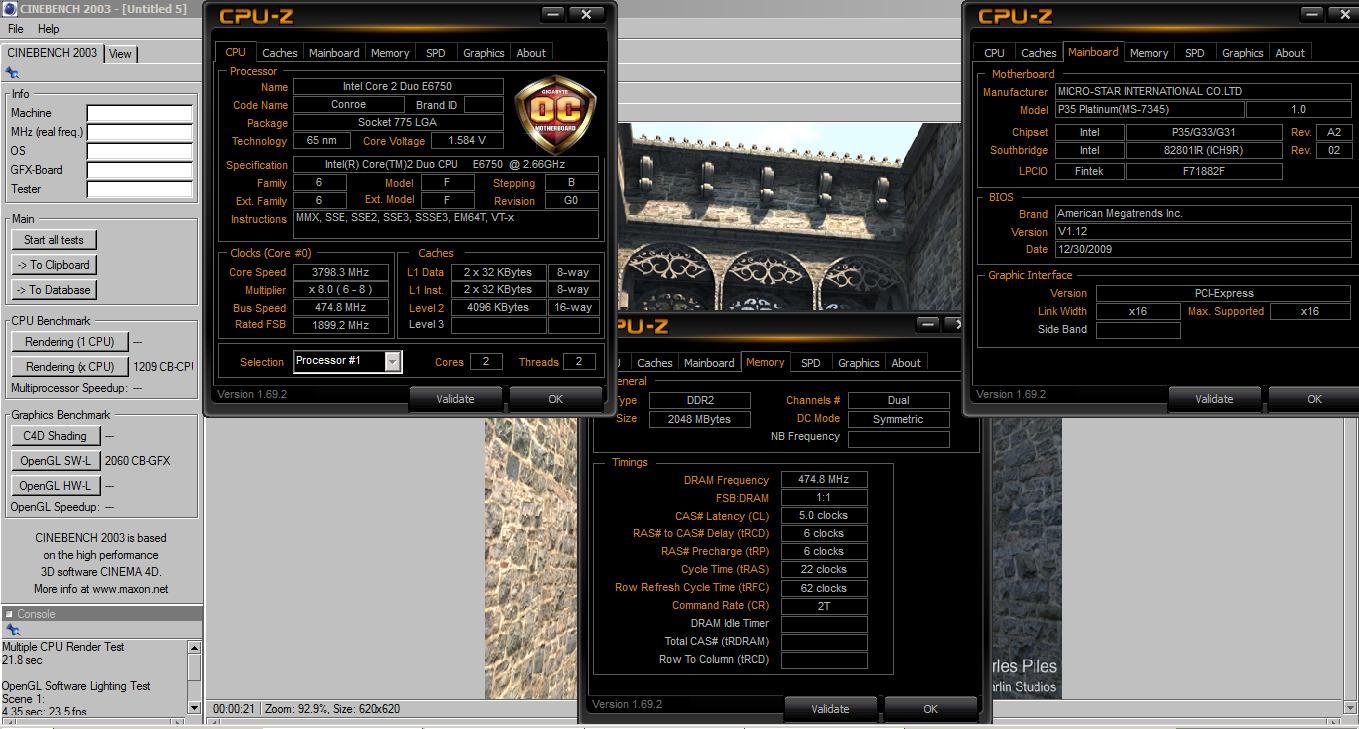Viewport: 1359px width, 729px height.
Task: Click Validate in the left CPU-Z window
Action: (x=456, y=399)
